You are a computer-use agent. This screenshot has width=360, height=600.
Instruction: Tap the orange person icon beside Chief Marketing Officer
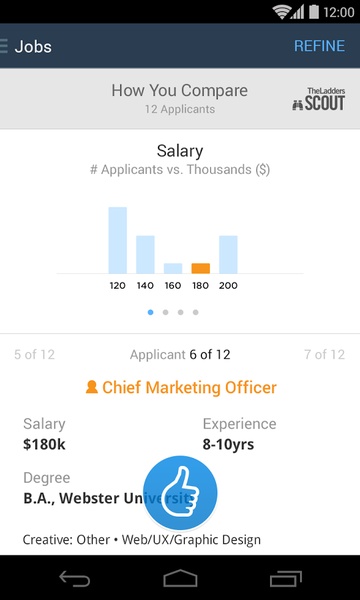(92, 387)
